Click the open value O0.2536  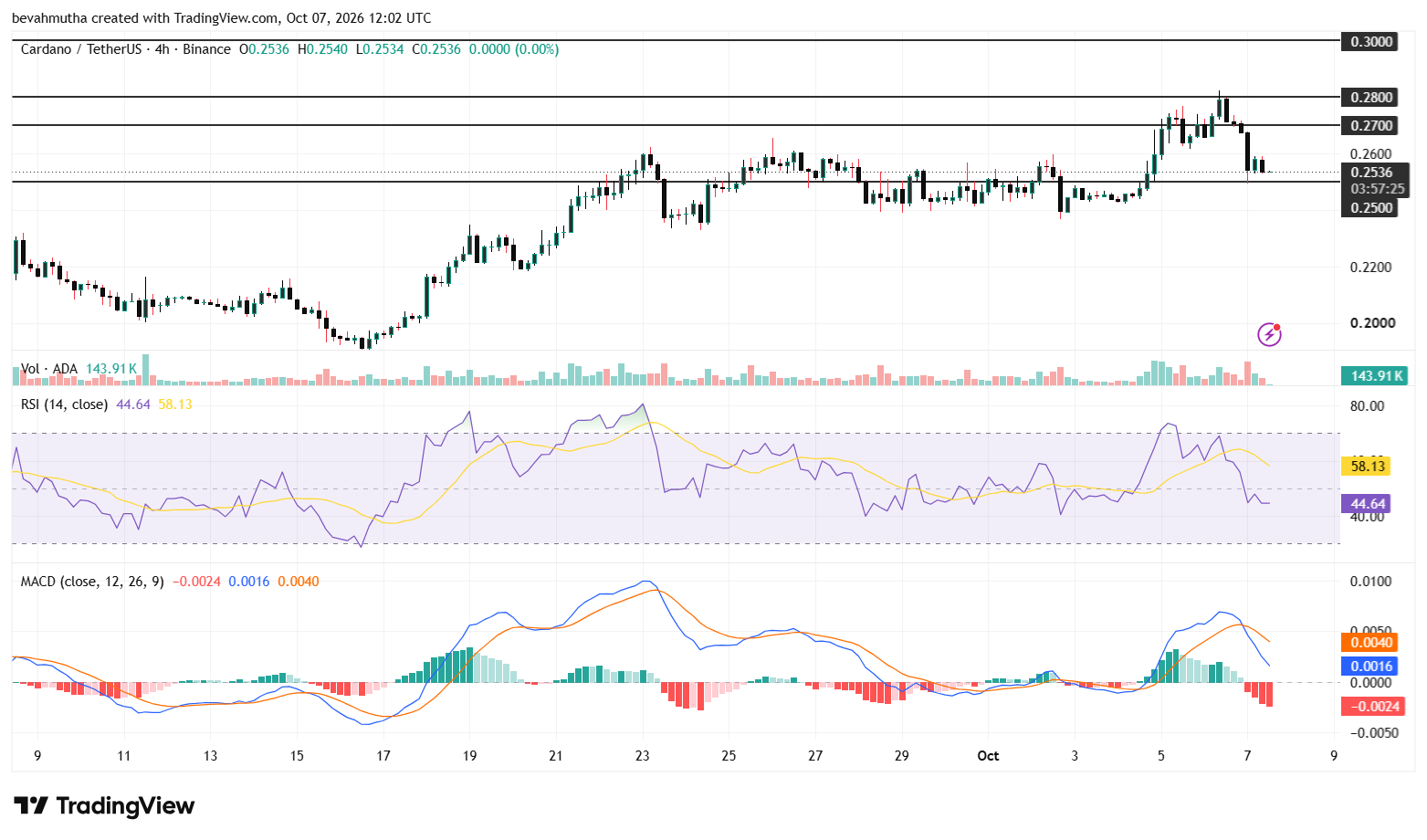coord(264,49)
